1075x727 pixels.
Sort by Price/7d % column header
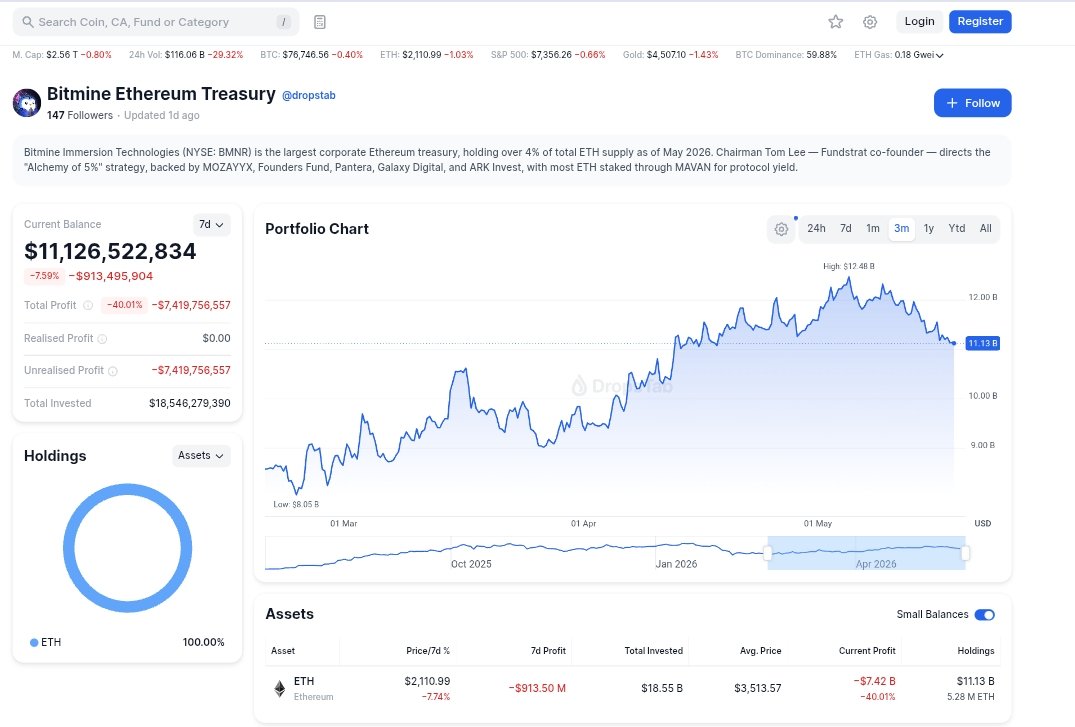click(427, 651)
